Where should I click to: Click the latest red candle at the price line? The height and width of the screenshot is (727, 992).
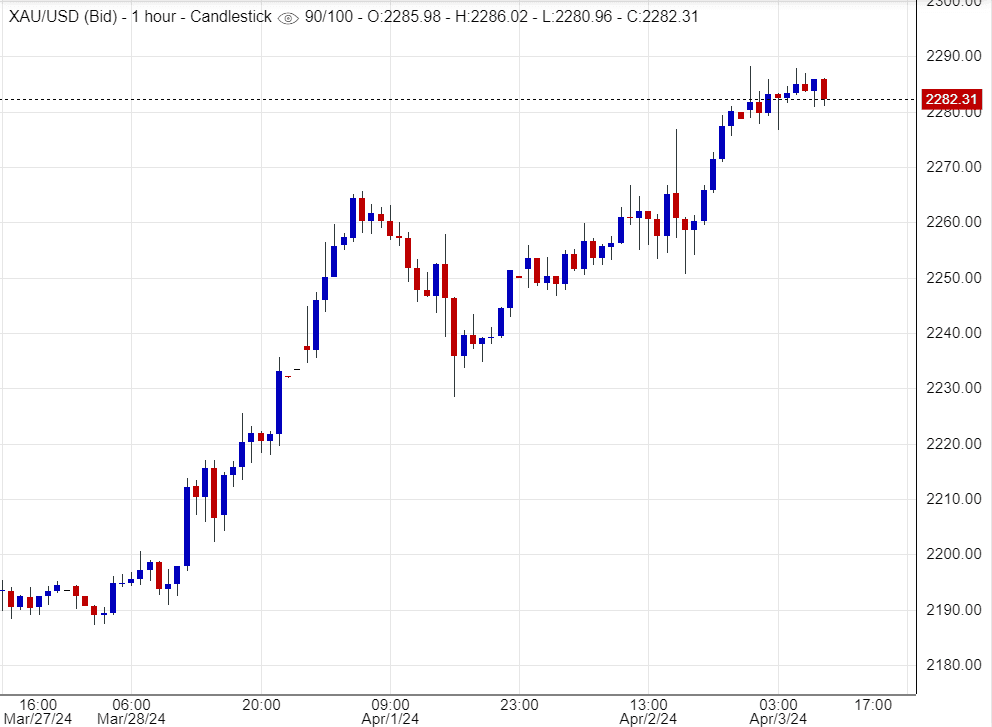[824, 88]
